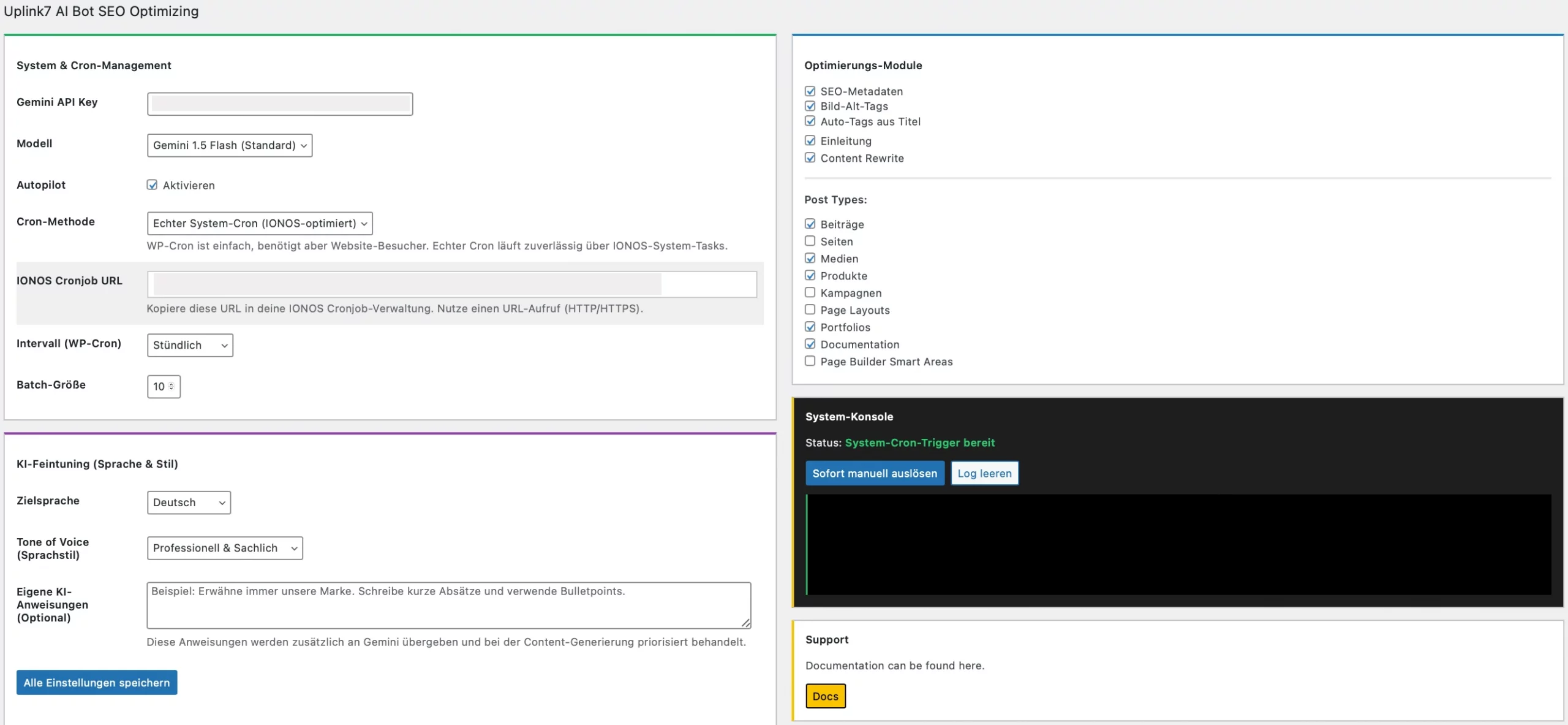Image resolution: width=1568 pixels, height=725 pixels.
Task: Open the Intervall Stündlich dropdown
Action: point(190,345)
